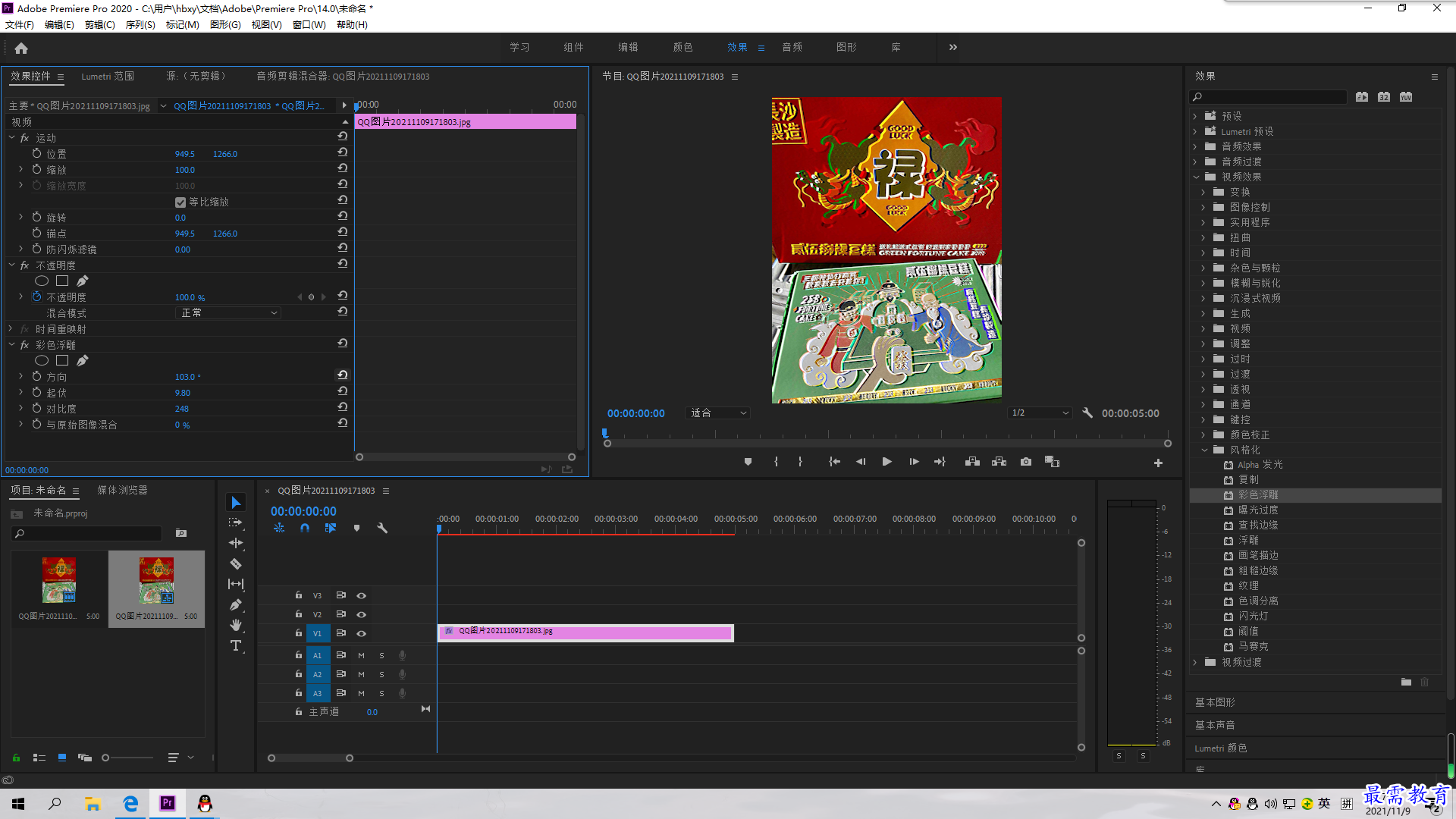Click the Home icon
The image size is (1456, 819).
(x=21, y=48)
